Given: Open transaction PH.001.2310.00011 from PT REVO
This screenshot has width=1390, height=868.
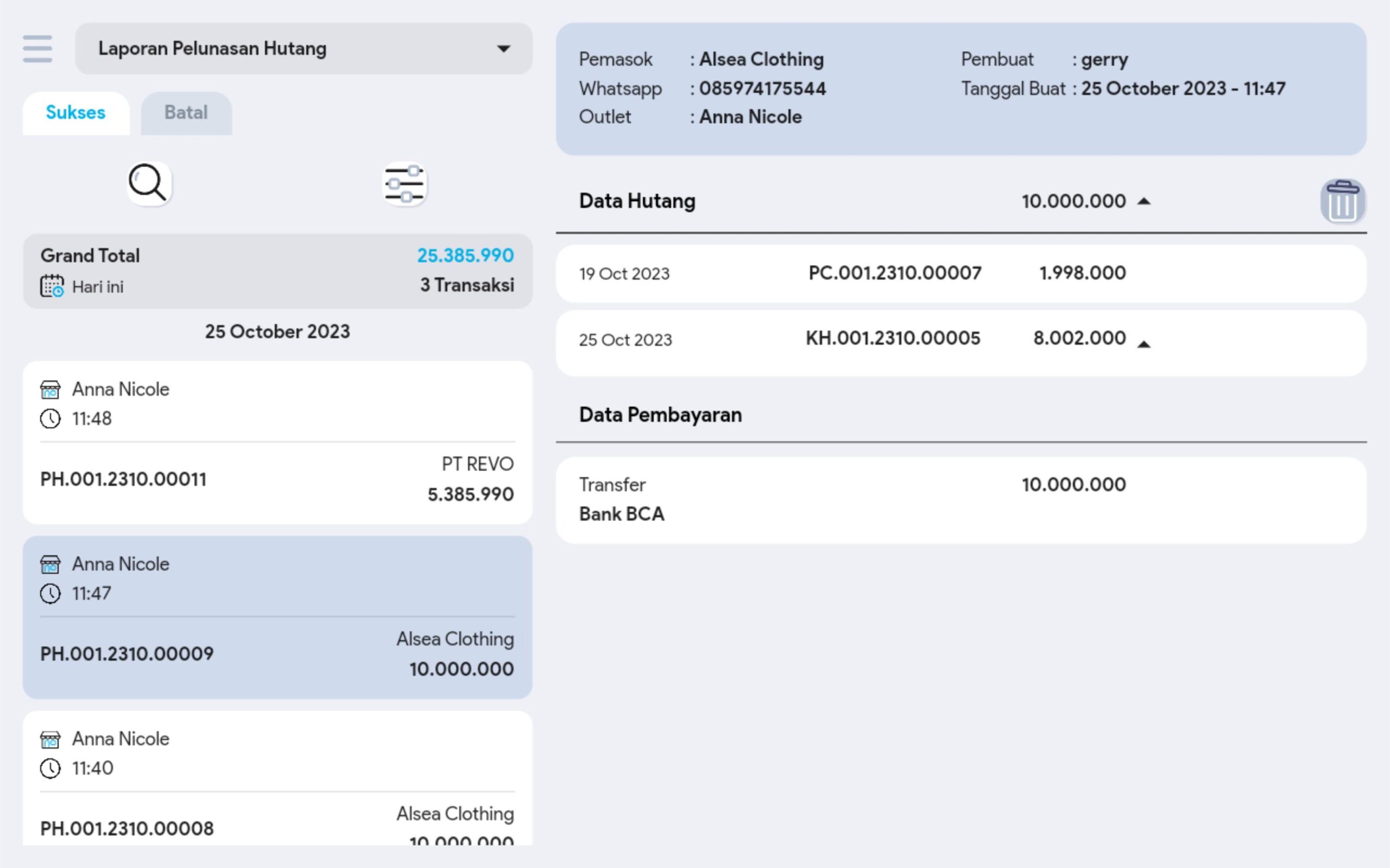Looking at the screenshot, I should point(277,479).
